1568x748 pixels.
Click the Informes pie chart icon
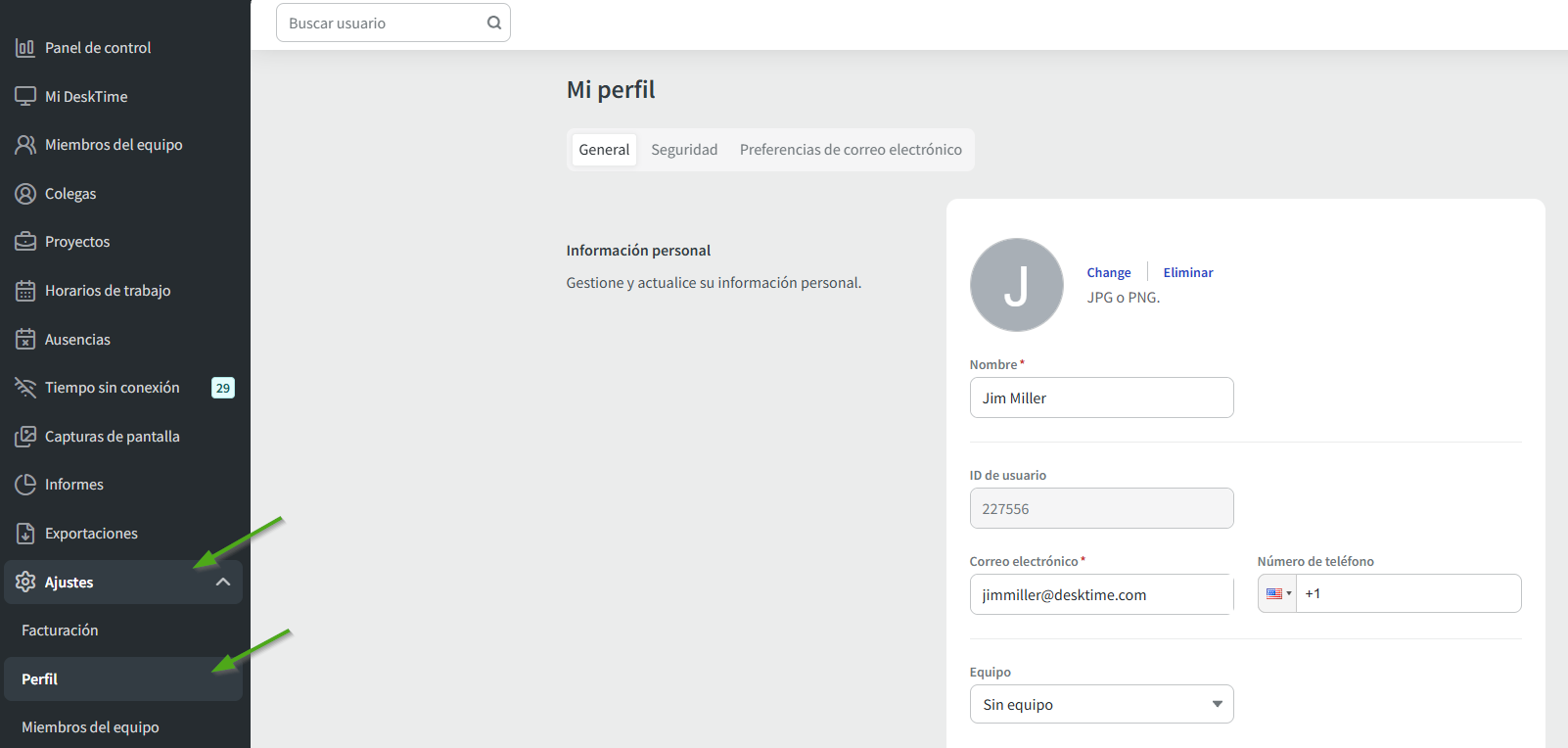[x=25, y=485]
